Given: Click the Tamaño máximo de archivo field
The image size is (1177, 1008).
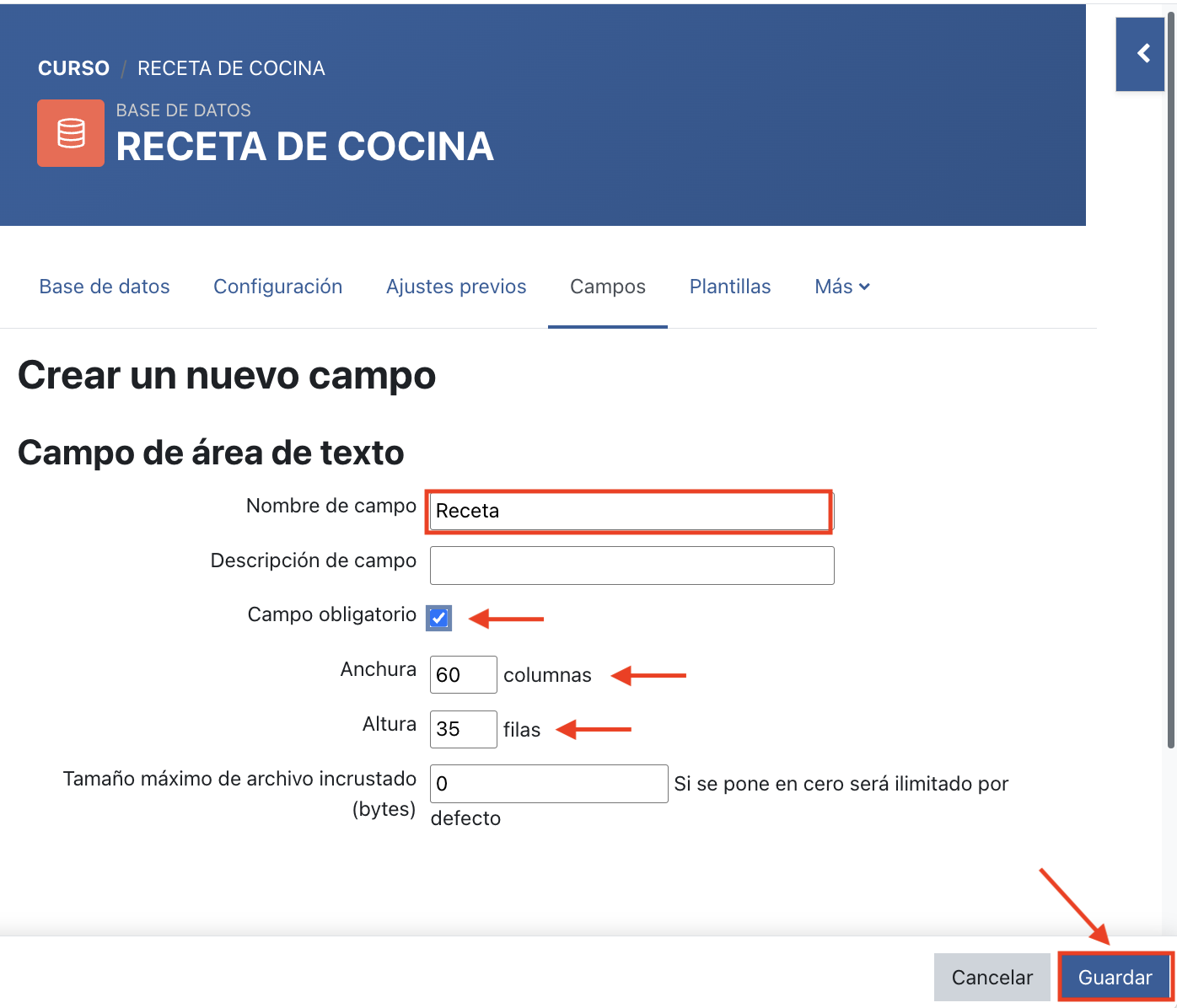Looking at the screenshot, I should 549,784.
